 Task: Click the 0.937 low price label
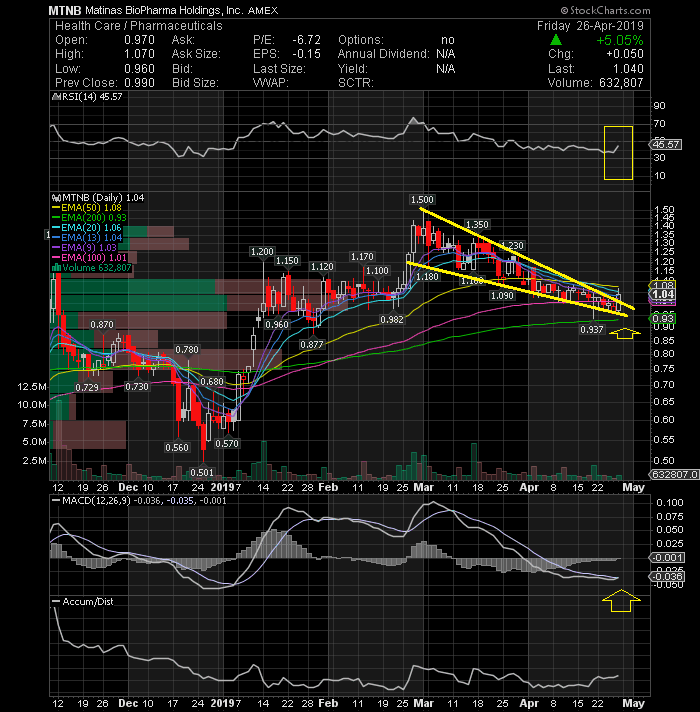(592, 330)
